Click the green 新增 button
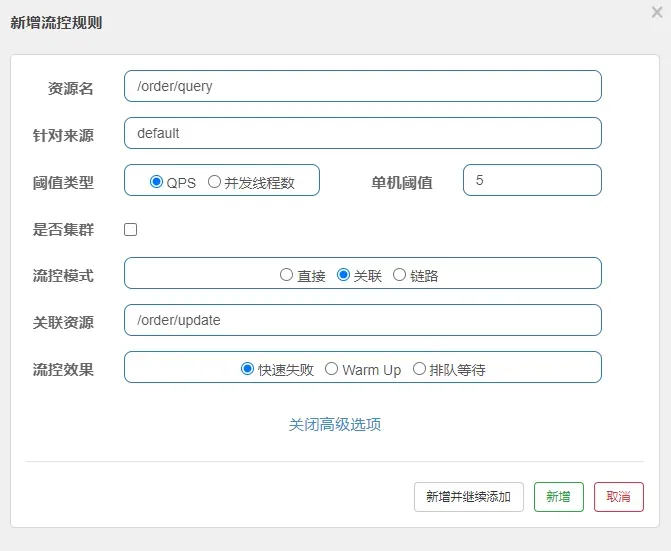 [x=558, y=497]
